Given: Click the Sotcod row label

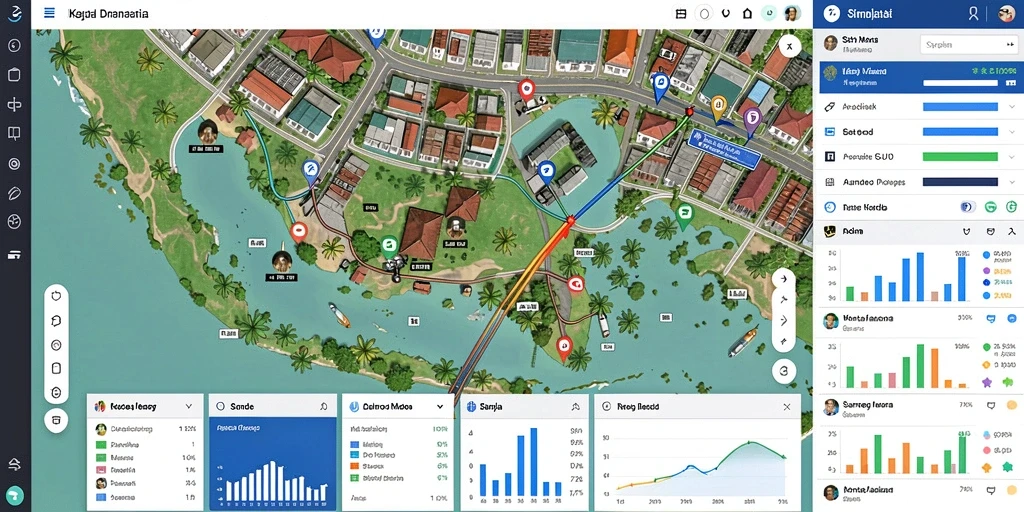Looking at the screenshot, I should pyautogui.click(x=857, y=132).
